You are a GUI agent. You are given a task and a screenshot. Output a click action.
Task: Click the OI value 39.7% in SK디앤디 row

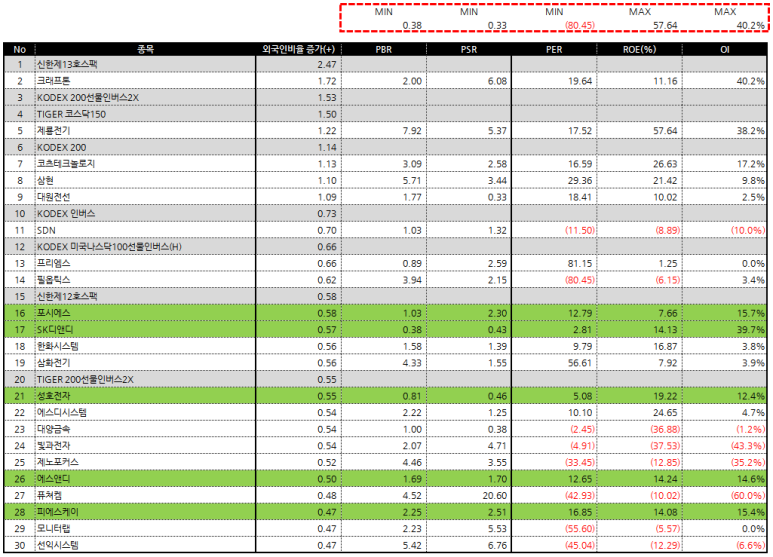(750, 330)
